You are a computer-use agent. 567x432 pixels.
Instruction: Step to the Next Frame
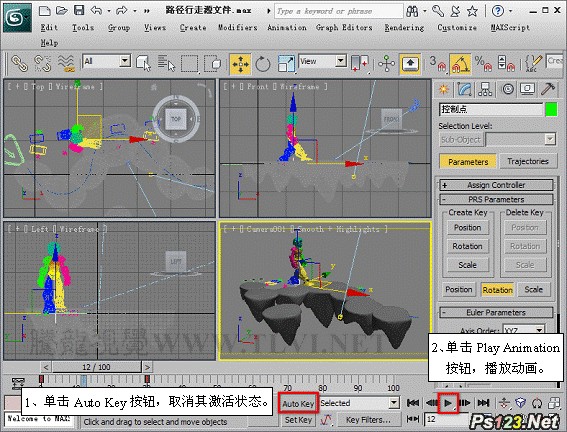[465, 403]
